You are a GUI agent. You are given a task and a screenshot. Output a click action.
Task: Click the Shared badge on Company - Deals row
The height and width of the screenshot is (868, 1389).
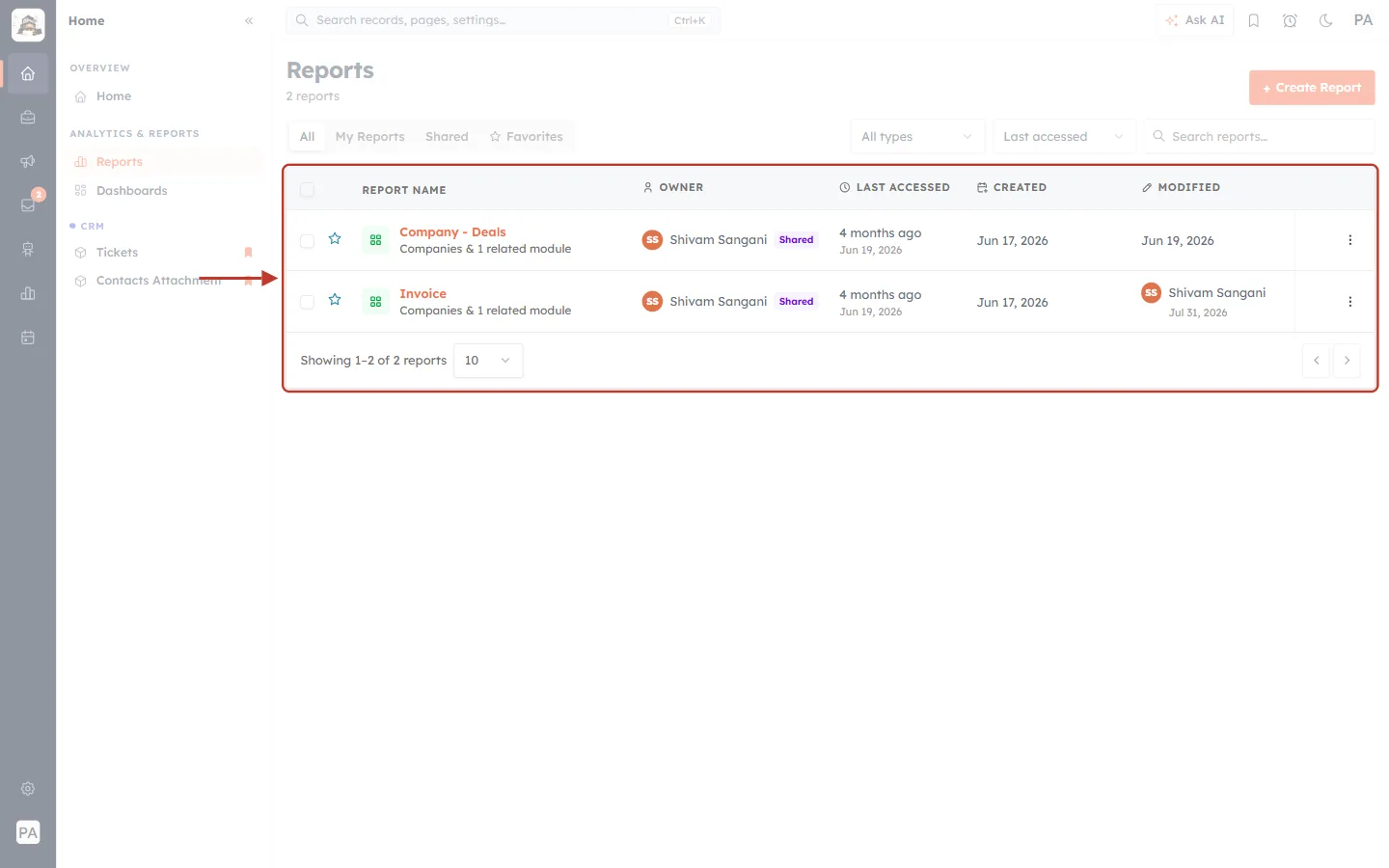796,240
